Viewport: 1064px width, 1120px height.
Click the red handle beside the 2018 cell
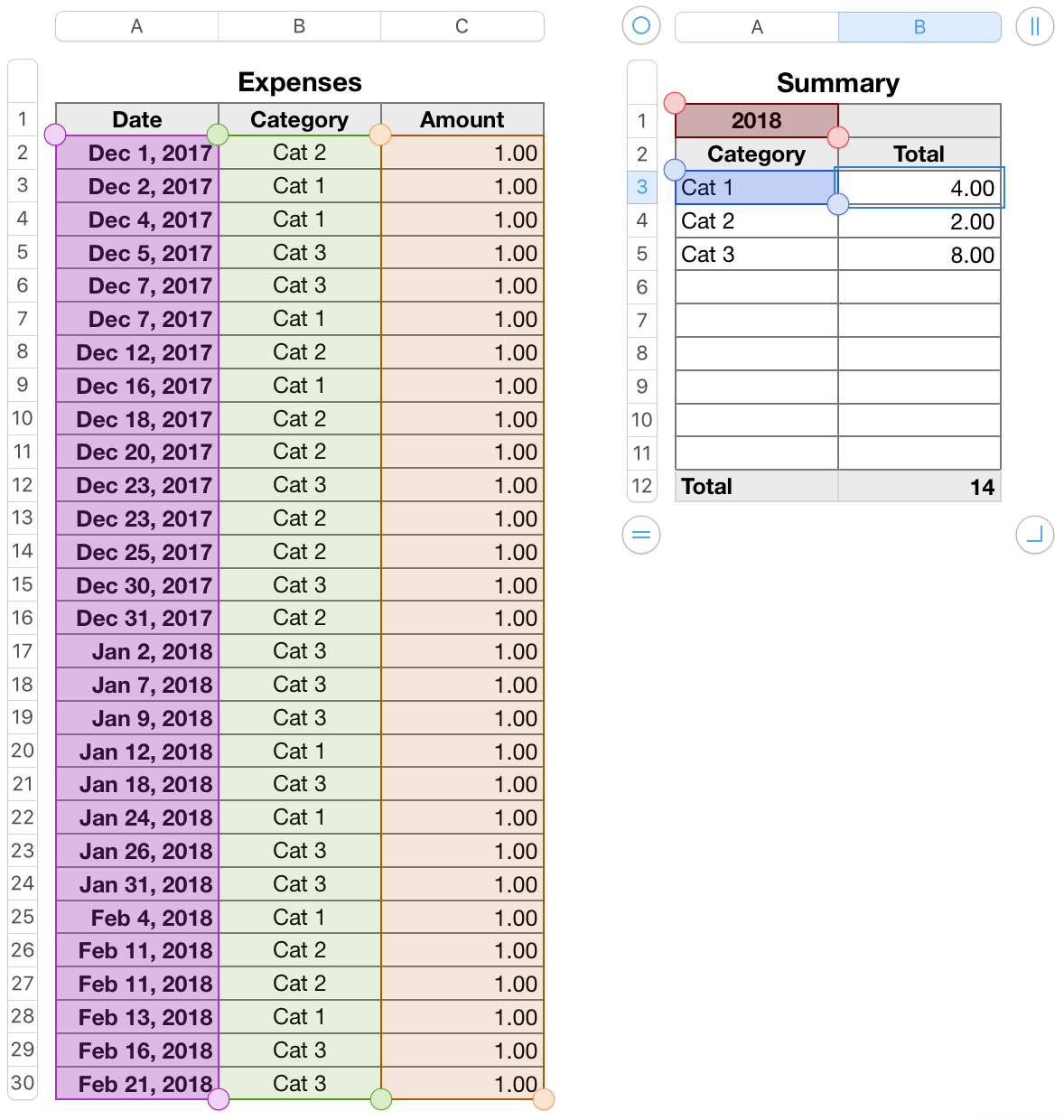838,137
